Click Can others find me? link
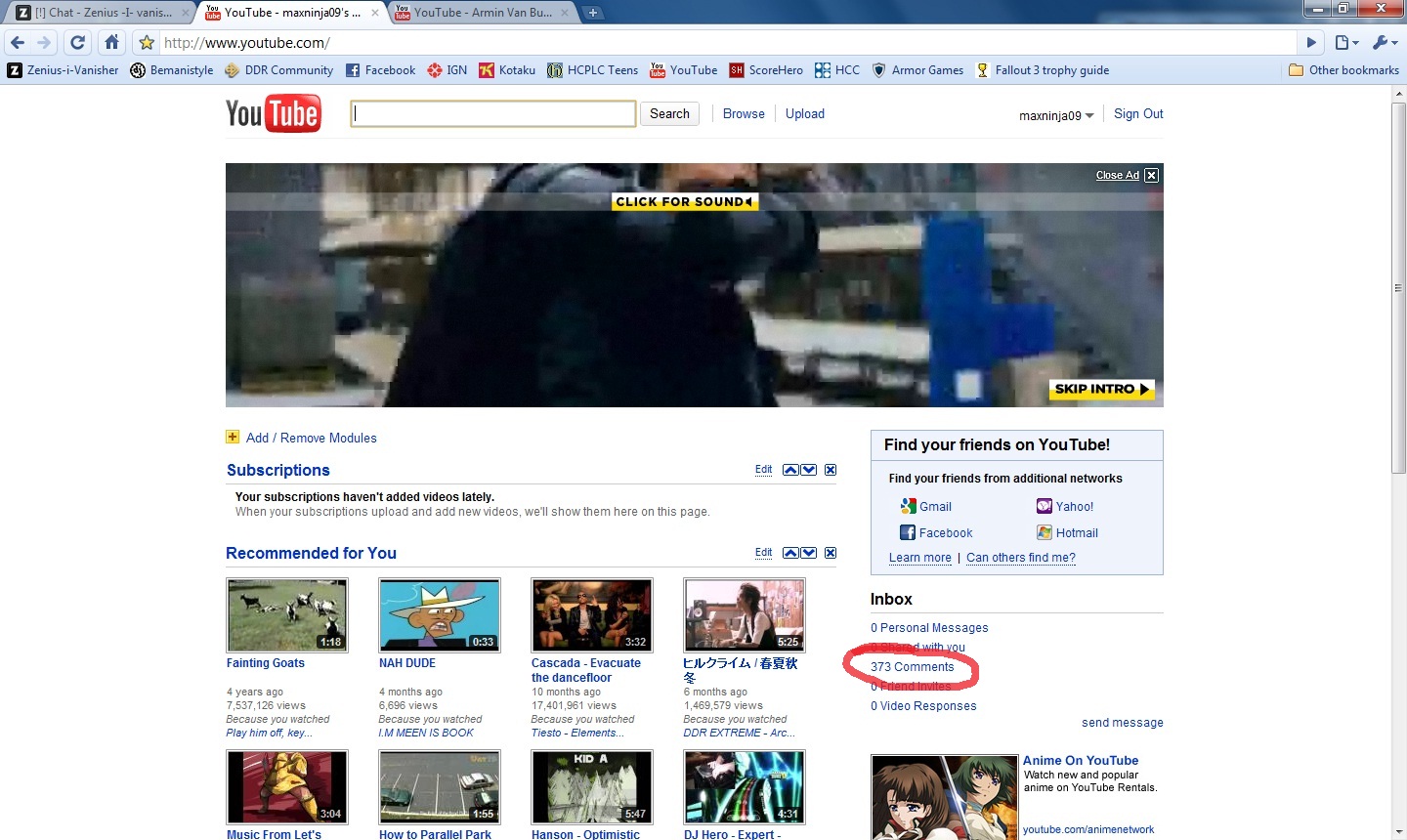The image size is (1407, 840). point(1021,558)
